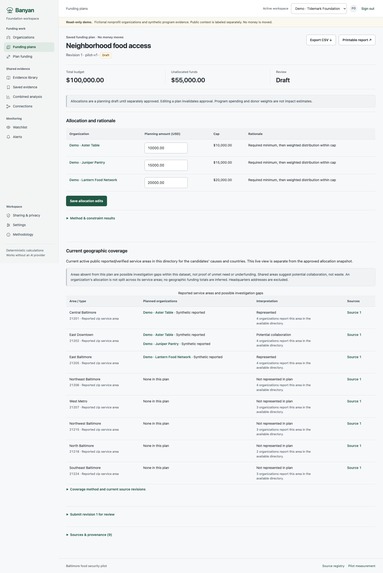Open the Printable report
The width and height of the screenshot is (383, 573).
pos(357,40)
